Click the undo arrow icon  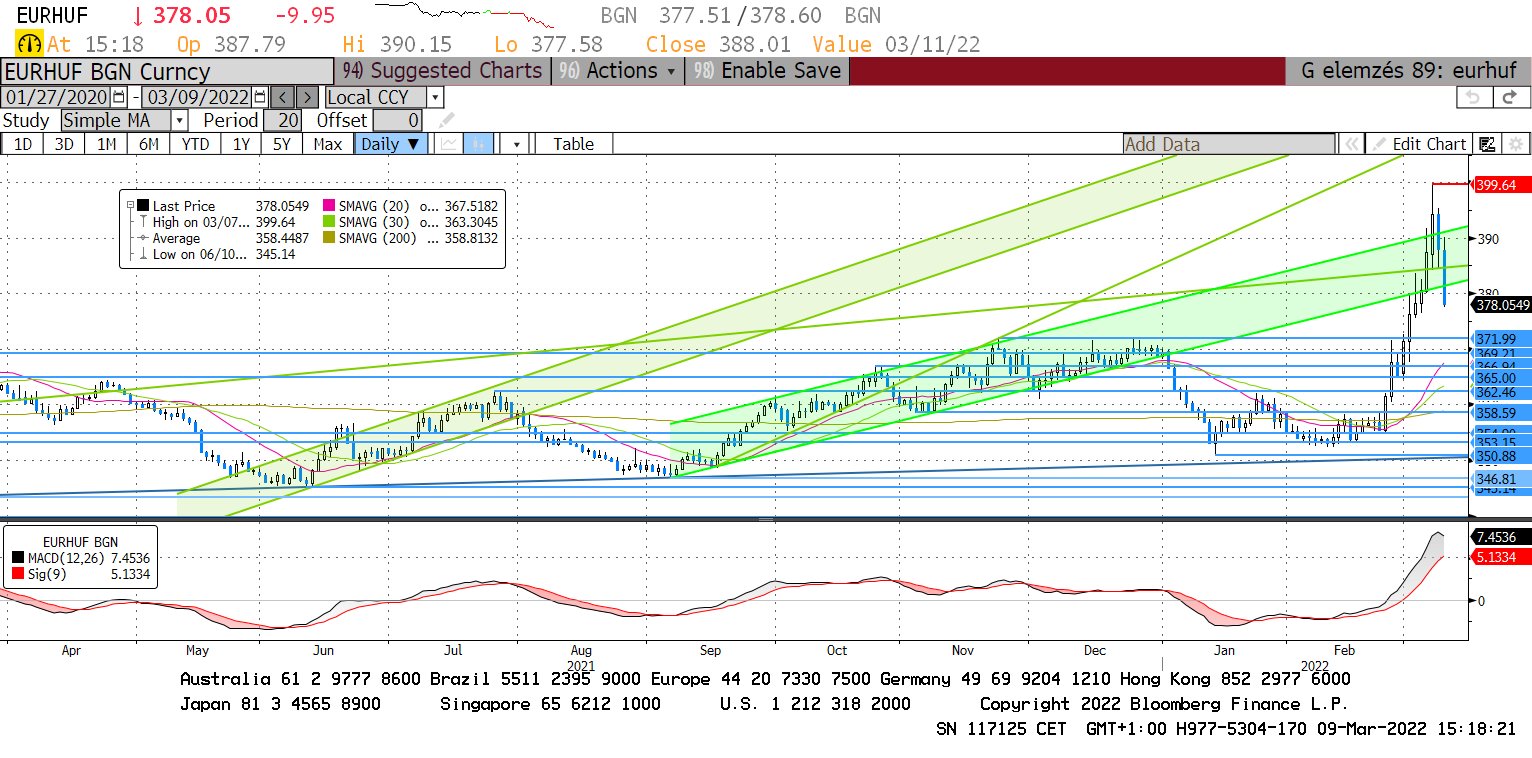tap(1473, 97)
